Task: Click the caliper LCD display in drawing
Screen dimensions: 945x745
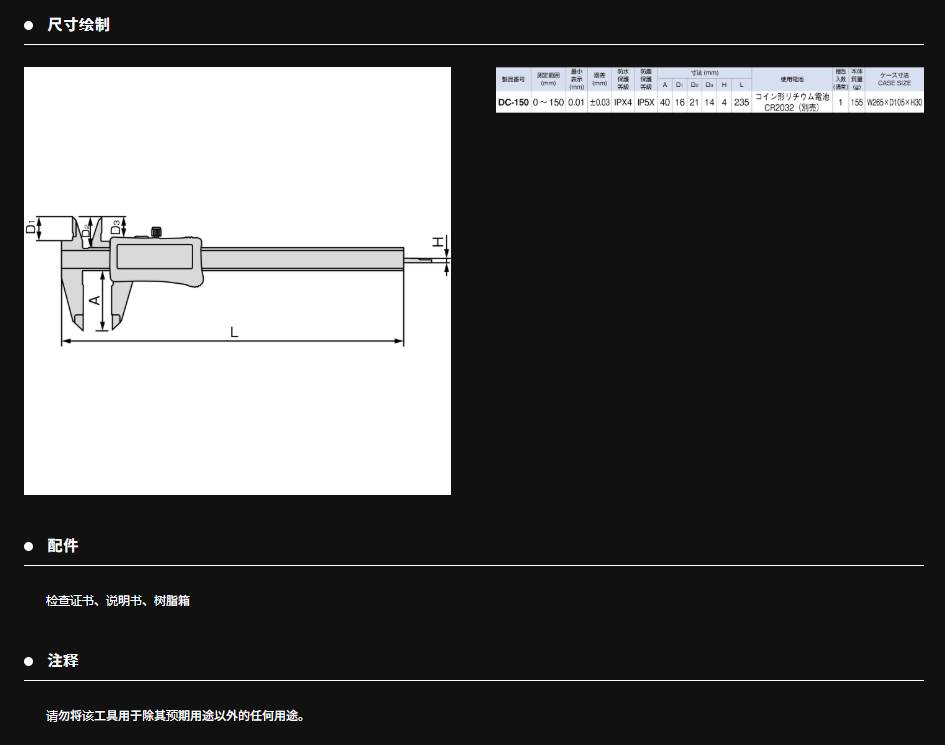Action: pyautogui.click(x=153, y=255)
